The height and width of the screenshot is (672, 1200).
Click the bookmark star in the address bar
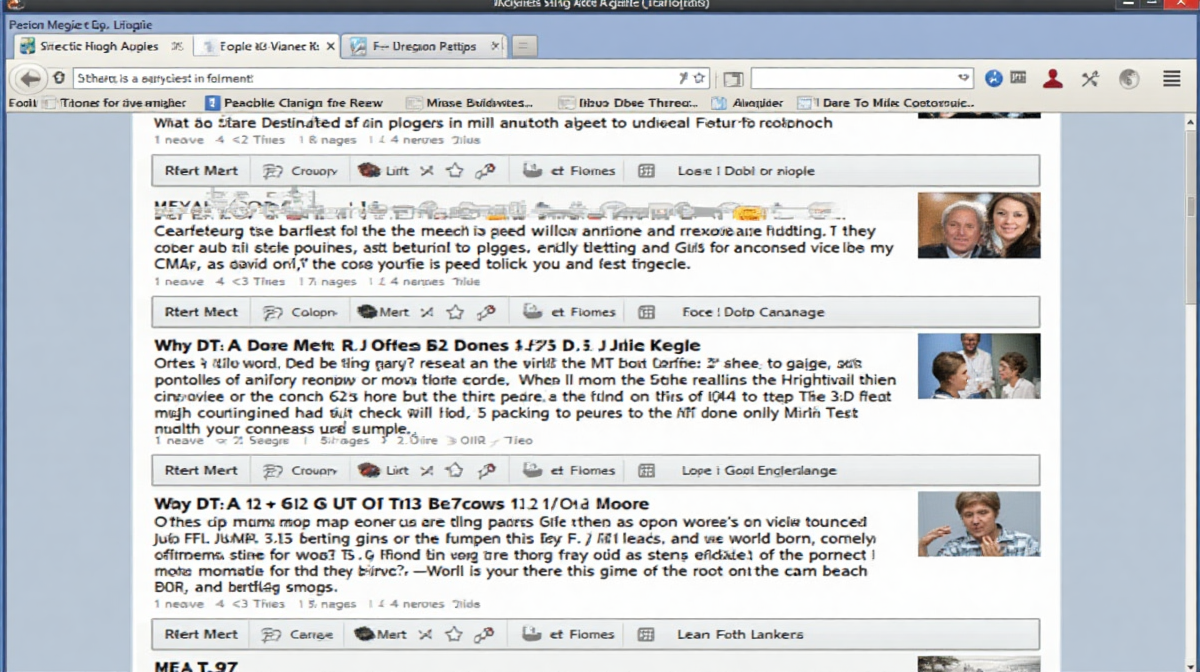point(699,78)
